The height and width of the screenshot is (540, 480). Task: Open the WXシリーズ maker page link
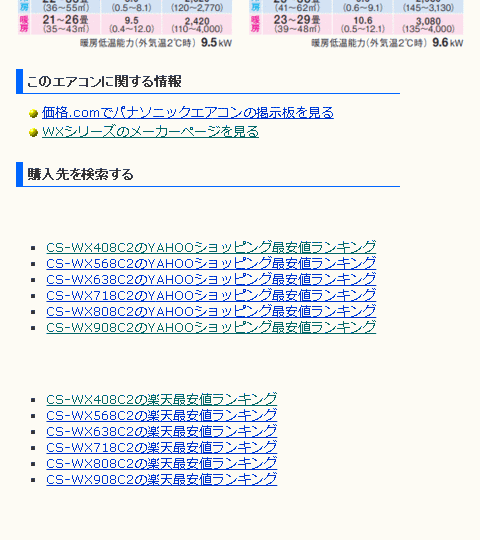pyautogui.click(x=150, y=132)
